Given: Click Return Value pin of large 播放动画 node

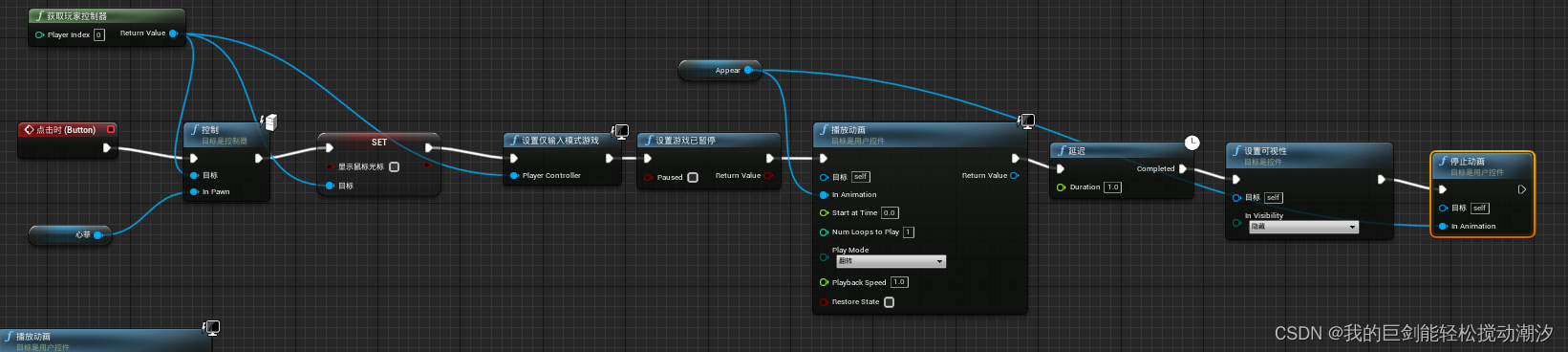Looking at the screenshot, I should click(1014, 175).
